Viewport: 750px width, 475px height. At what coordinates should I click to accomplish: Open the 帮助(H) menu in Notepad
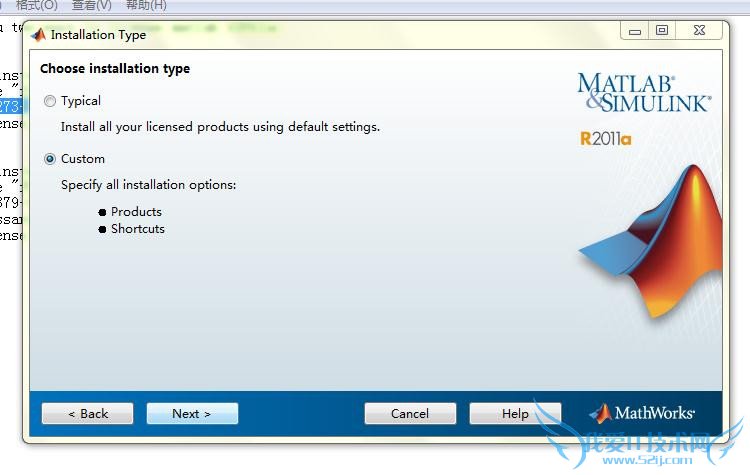point(146,5)
